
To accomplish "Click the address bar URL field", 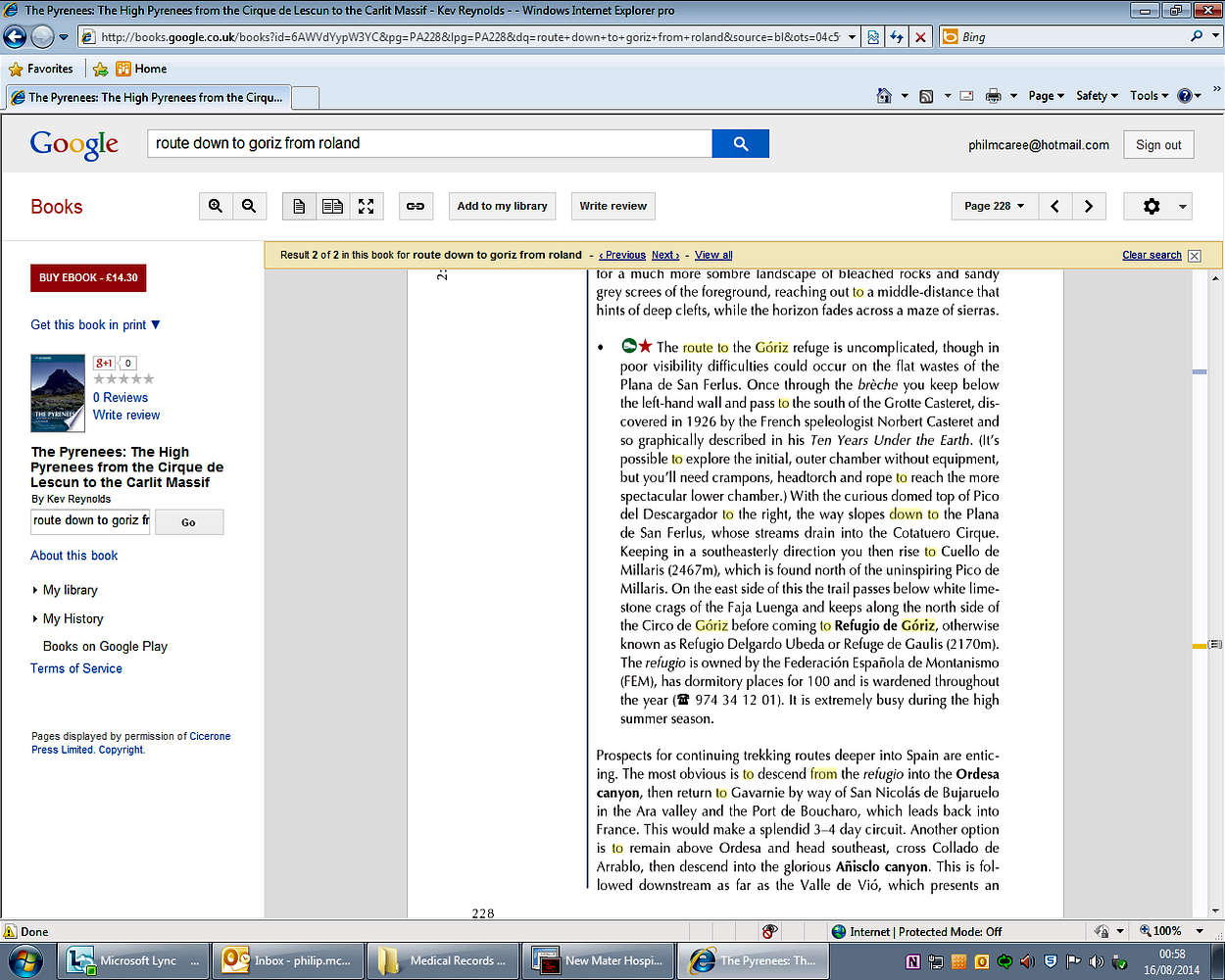I will point(461,37).
